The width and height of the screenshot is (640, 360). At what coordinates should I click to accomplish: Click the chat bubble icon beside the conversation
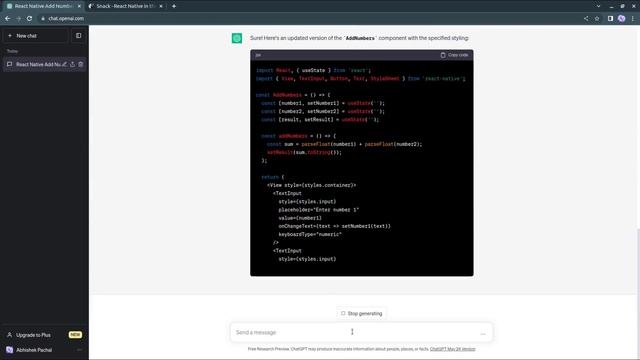(9, 64)
